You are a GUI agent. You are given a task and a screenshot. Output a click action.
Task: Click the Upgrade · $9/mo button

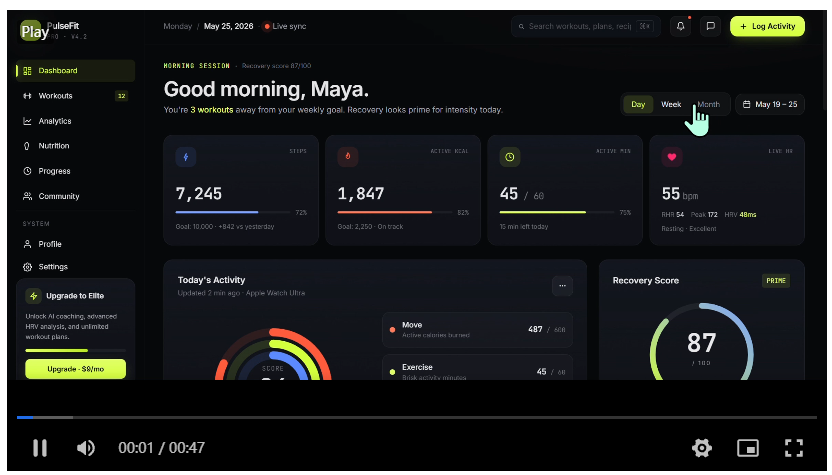pos(75,369)
